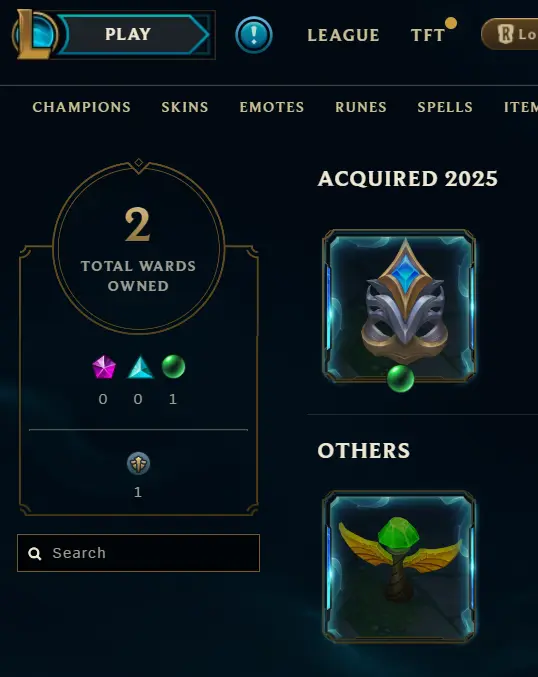538x677 pixels.
Task: Select the cyan triangle gem icon
Action: [140, 367]
